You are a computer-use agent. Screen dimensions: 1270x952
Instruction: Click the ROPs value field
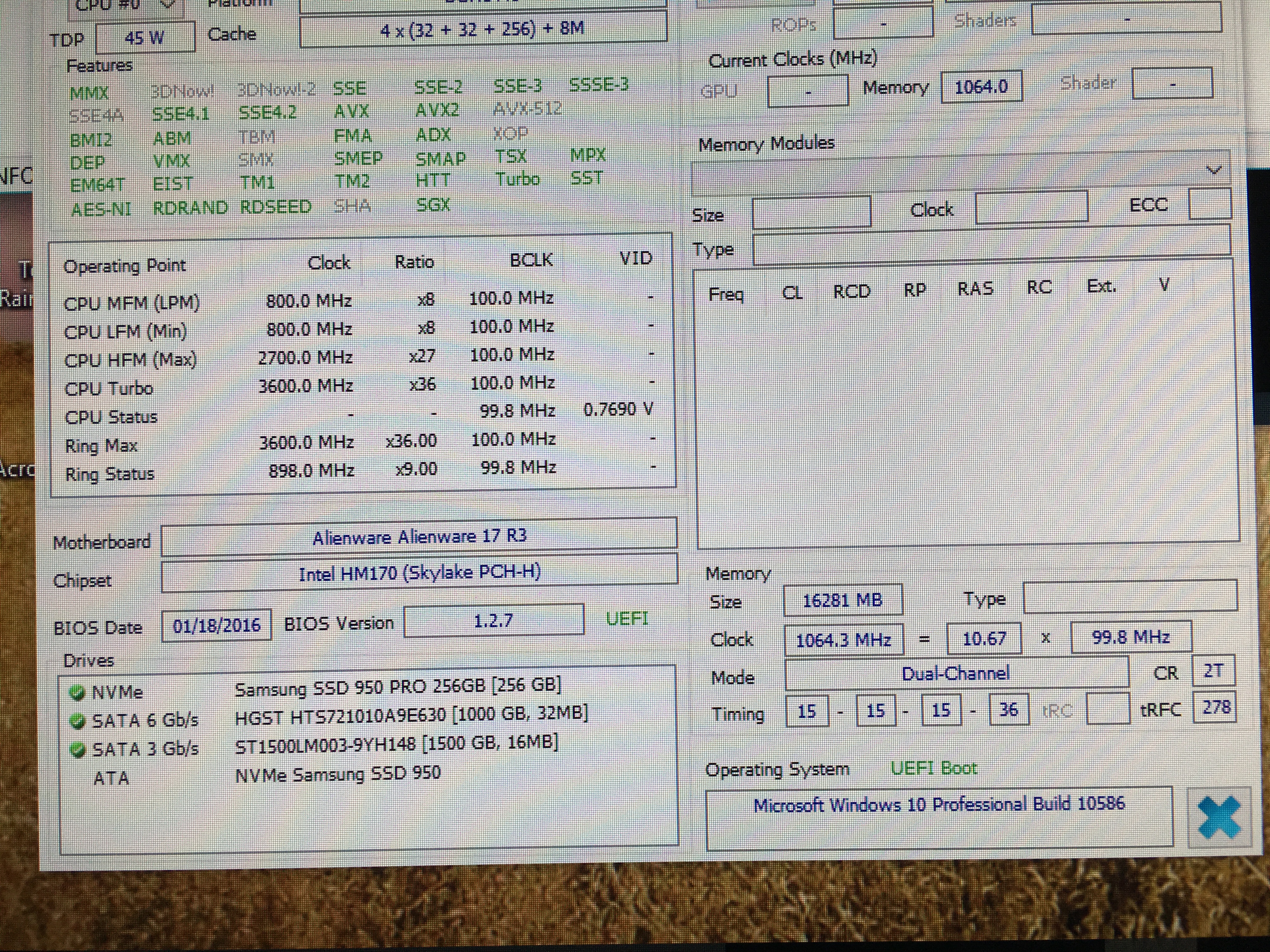pyautogui.click(x=883, y=24)
